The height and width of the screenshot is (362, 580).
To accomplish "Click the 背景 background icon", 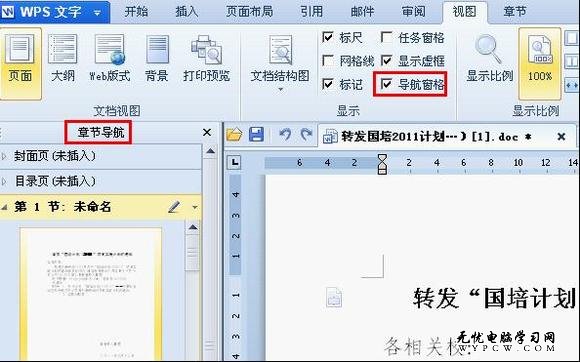I will [157, 50].
